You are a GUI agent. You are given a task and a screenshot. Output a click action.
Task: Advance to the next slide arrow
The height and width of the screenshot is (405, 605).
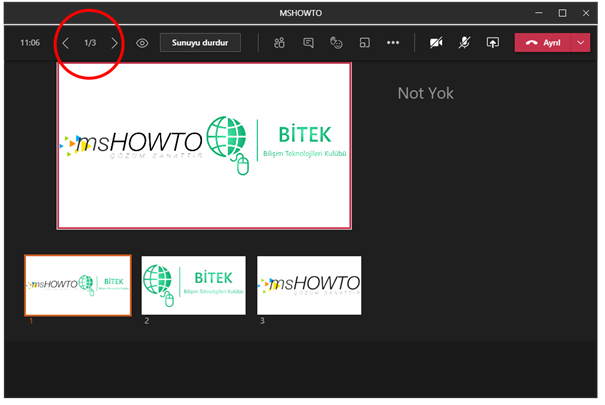coord(114,43)
